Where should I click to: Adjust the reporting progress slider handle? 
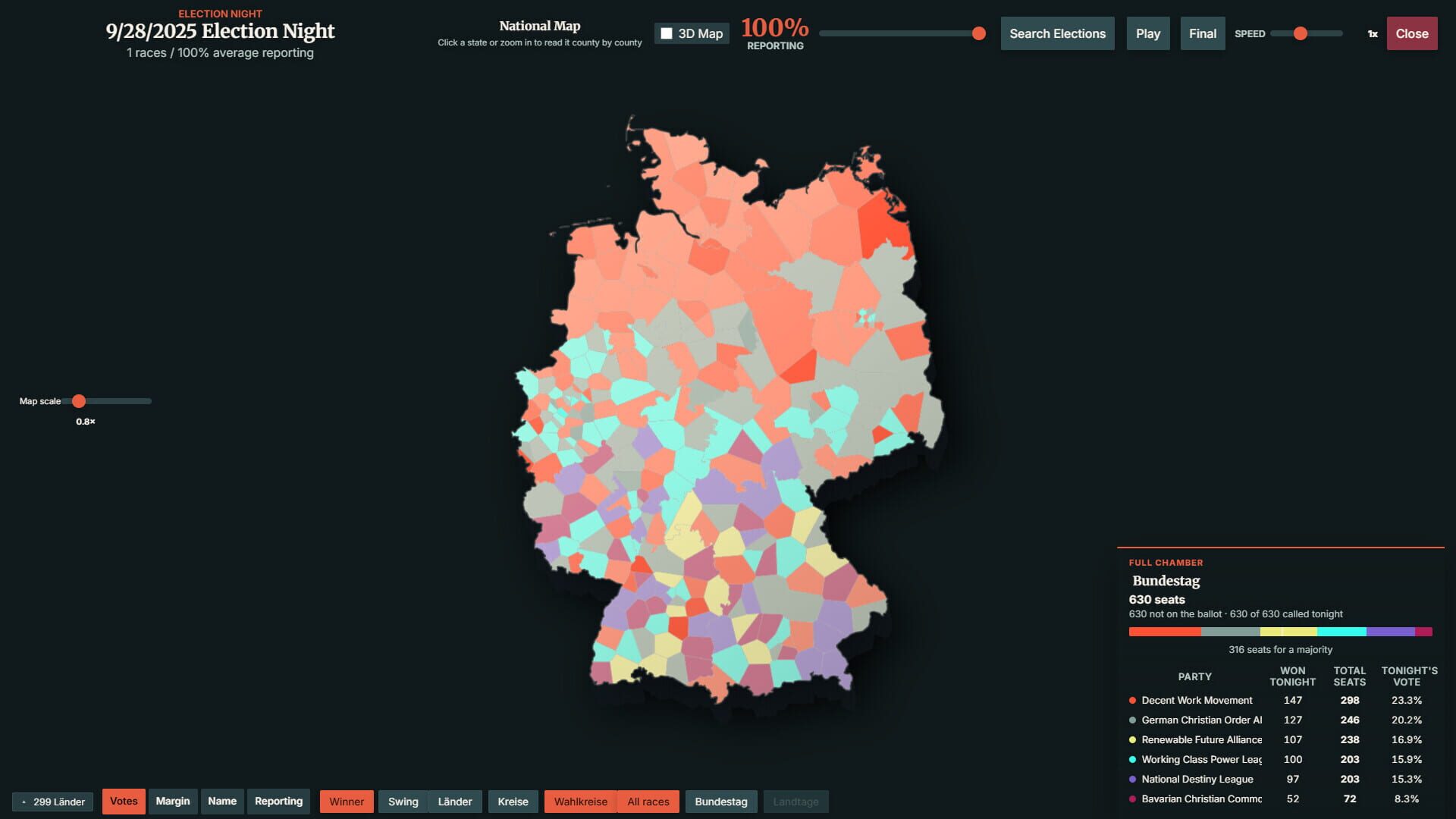(979, 33)
